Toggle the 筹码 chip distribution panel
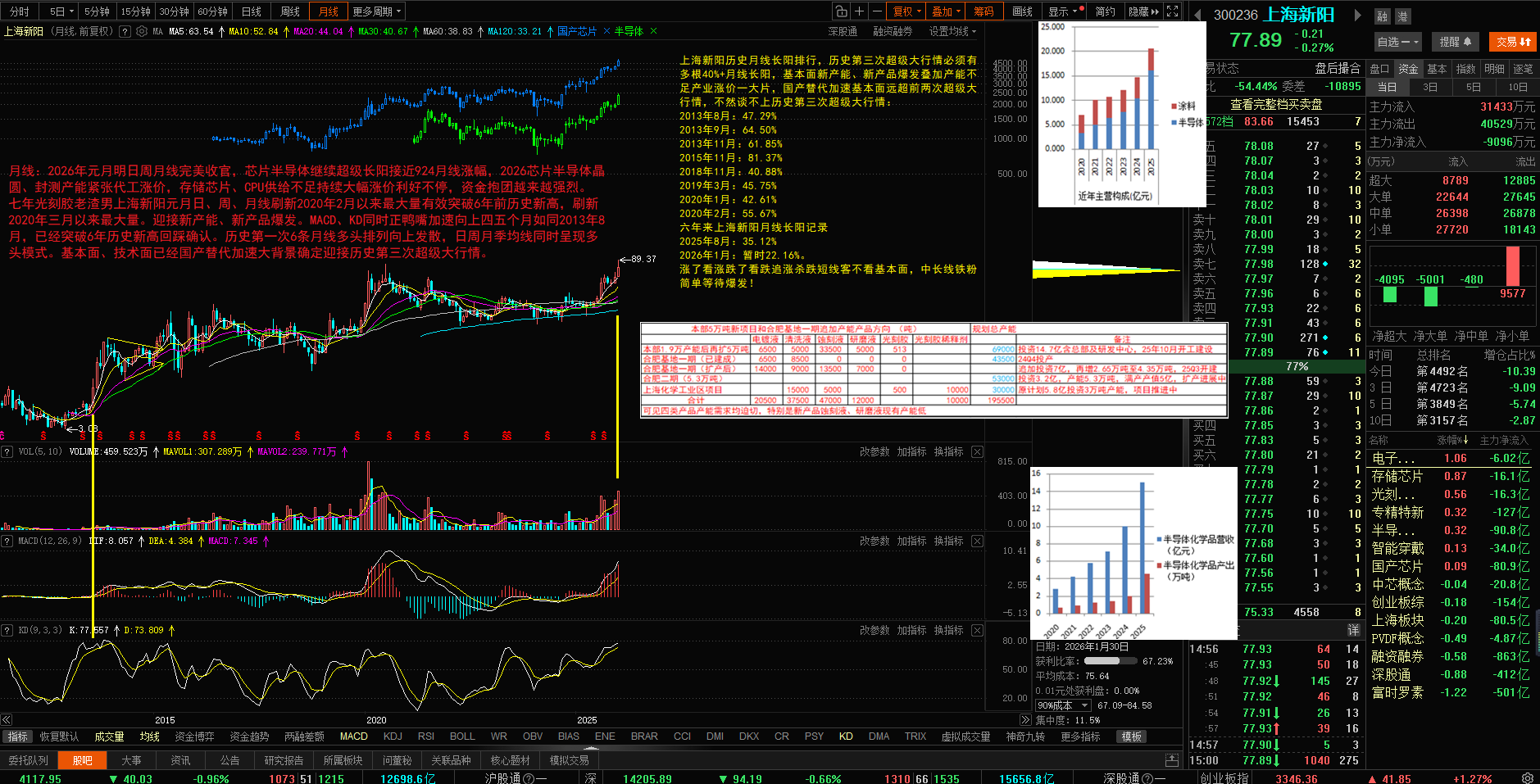1540x784 pixels. 984,11
